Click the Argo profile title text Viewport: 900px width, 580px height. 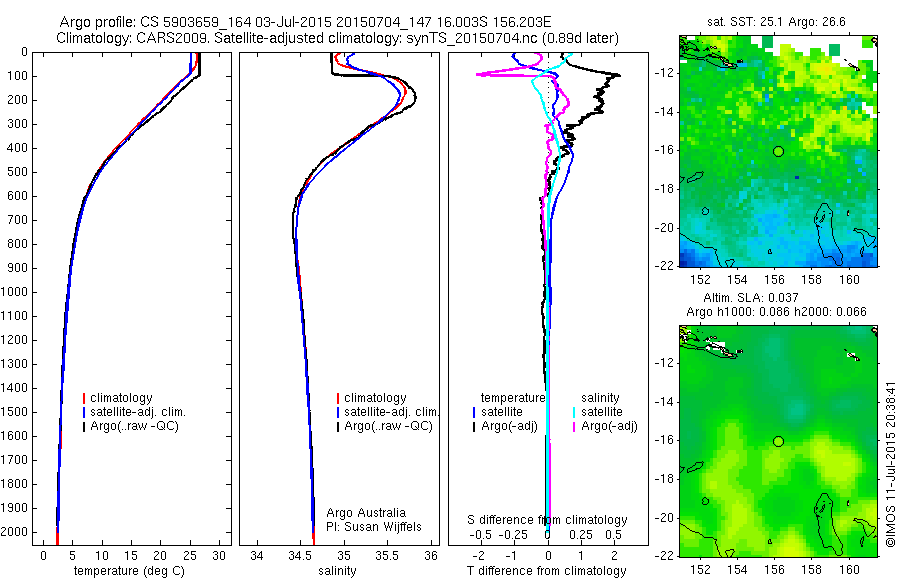305,22
